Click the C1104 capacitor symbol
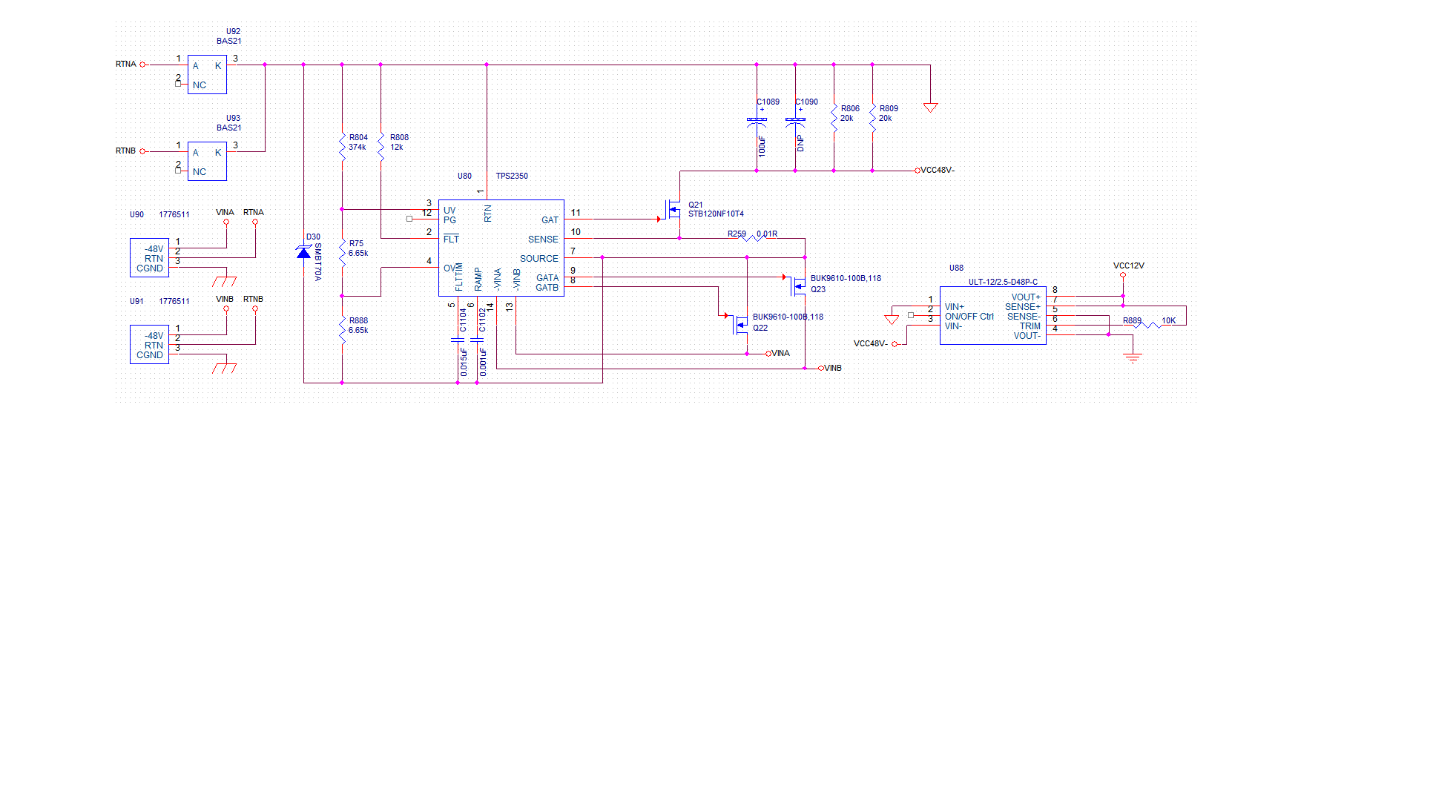The width and height of the screenshot is (1456, 812). coord(458,340)
